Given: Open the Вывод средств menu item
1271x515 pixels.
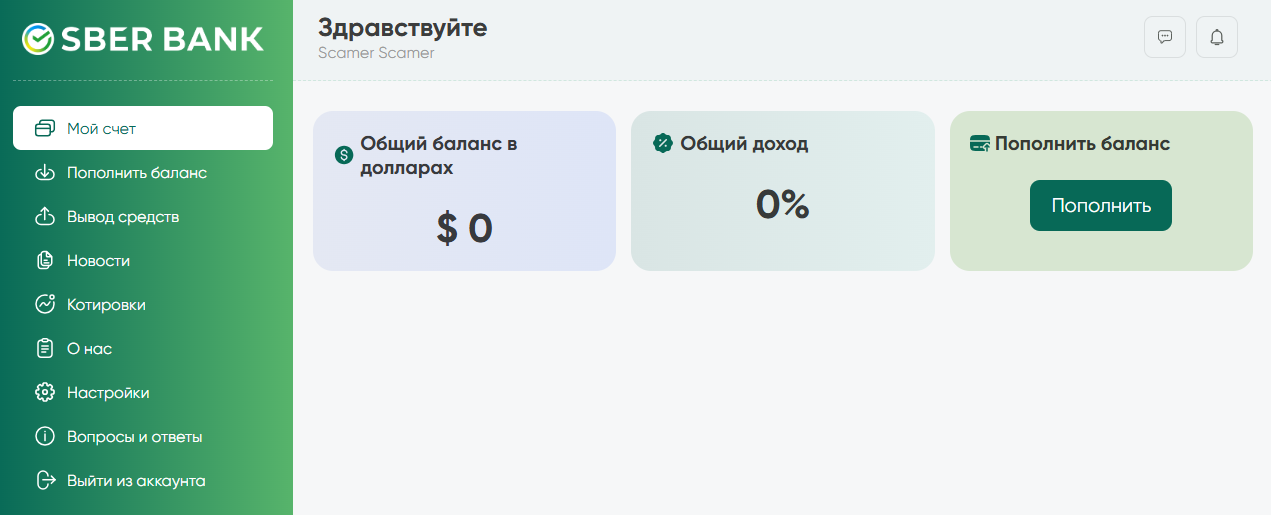Looking at the screenshot, I should [x=143, y=216].
